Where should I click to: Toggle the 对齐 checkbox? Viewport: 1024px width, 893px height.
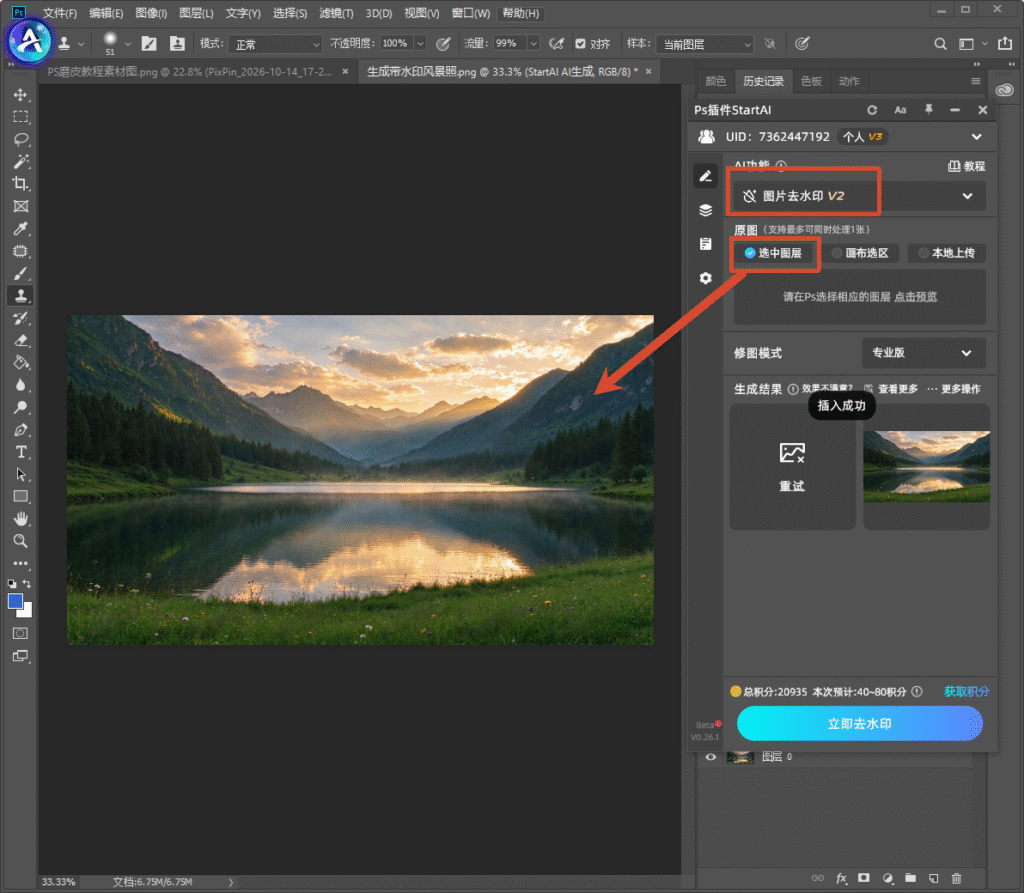tap(580, 44)
